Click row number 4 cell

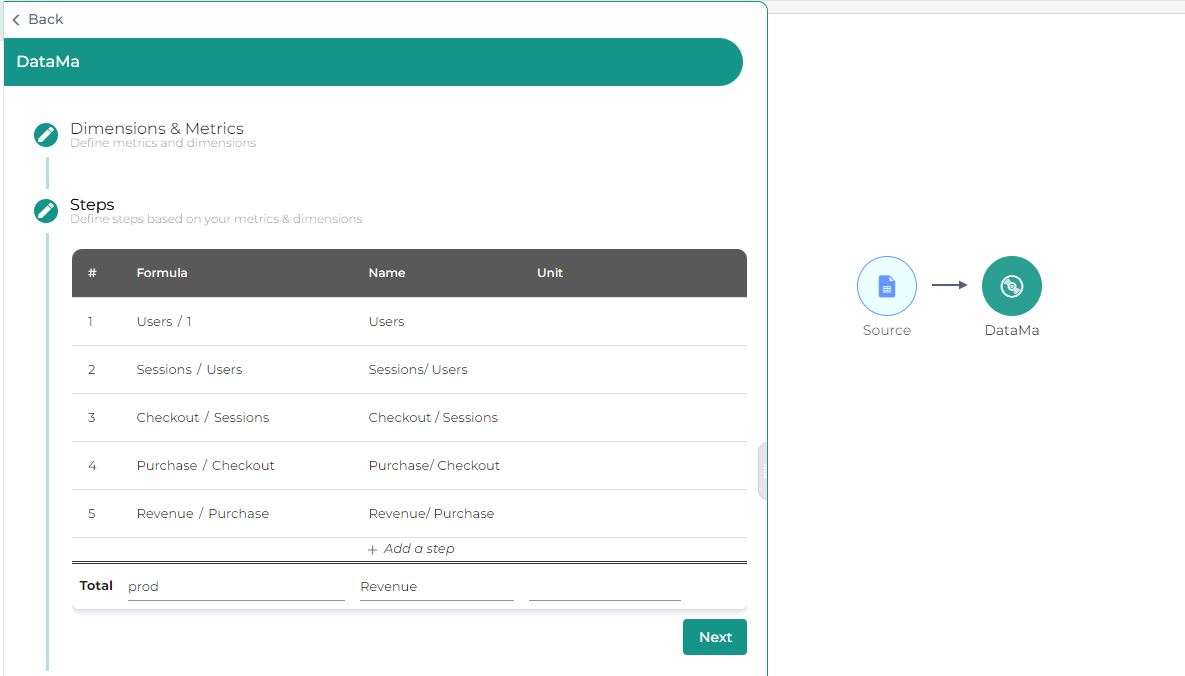[x=92, y=466]
